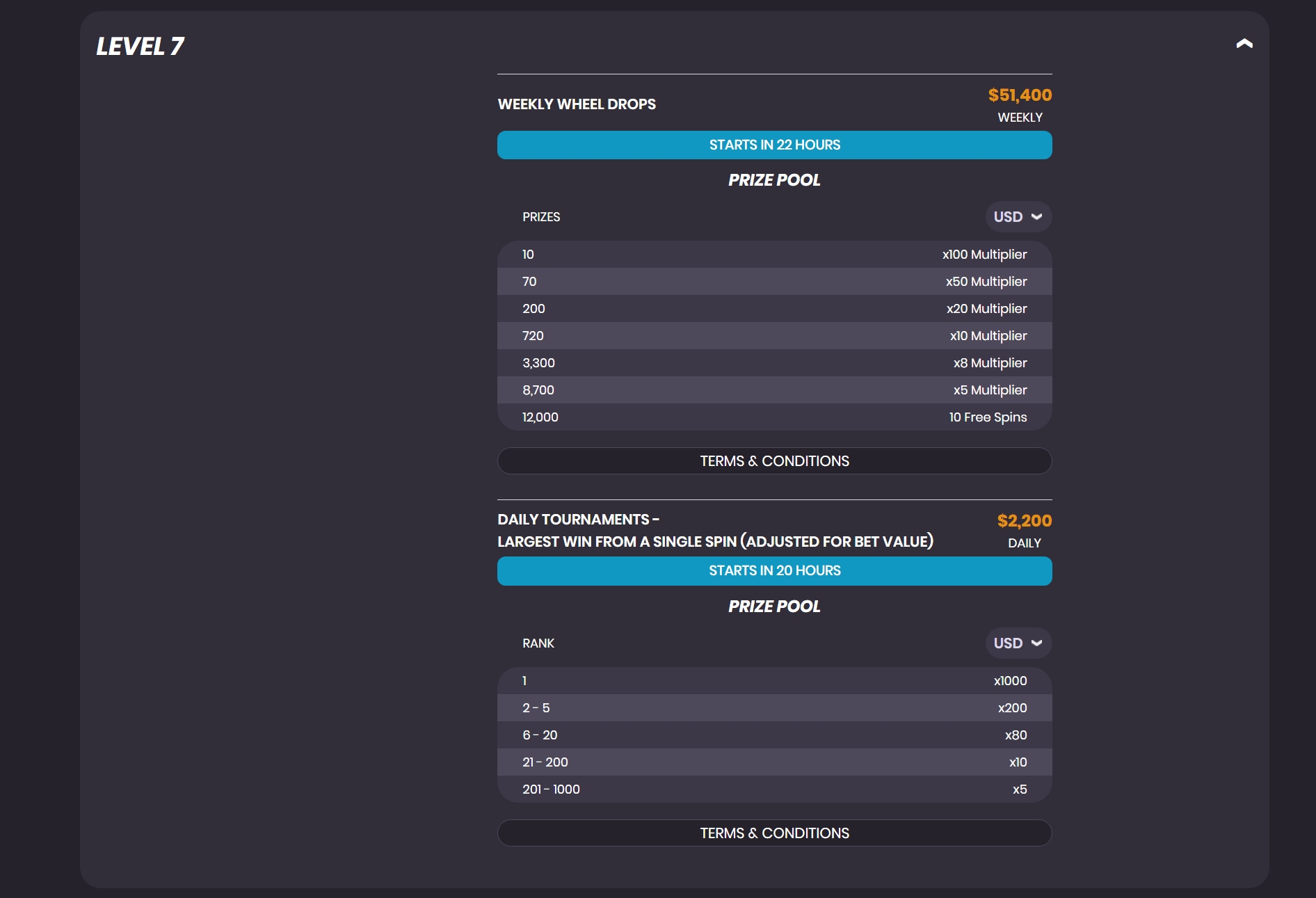1316x898 pixels.
Task: Click the LEVEL 7 heading
Action: [140, 47]
